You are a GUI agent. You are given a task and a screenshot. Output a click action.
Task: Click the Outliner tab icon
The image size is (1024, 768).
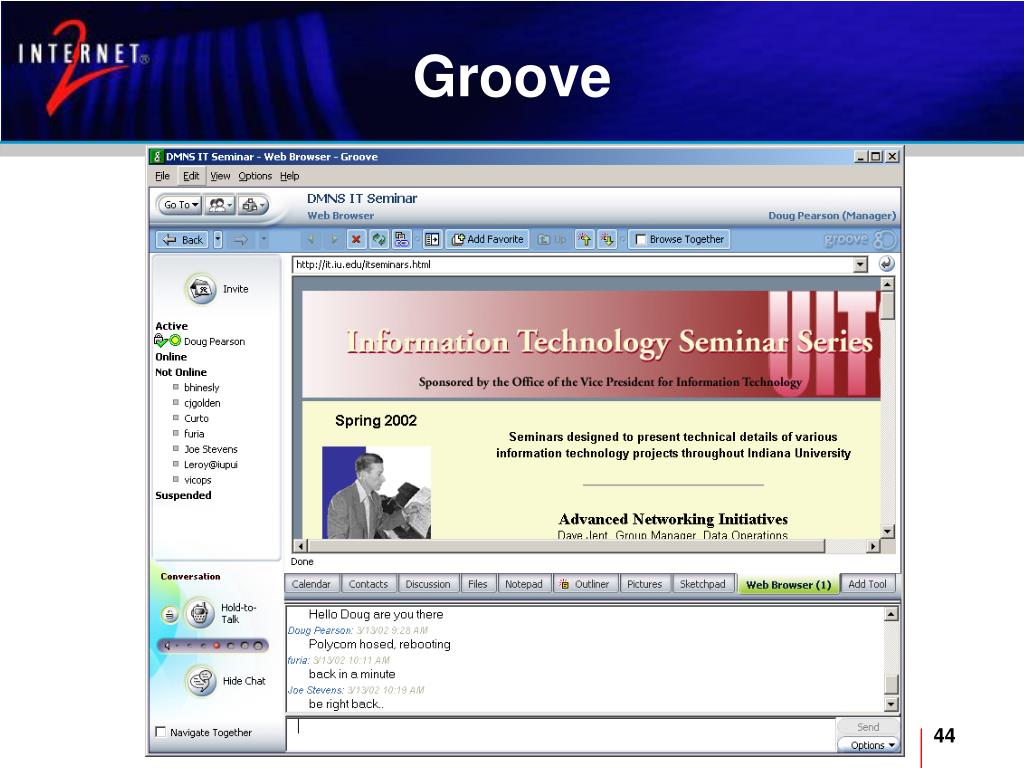pyautogui.click(x=564, y=584)
